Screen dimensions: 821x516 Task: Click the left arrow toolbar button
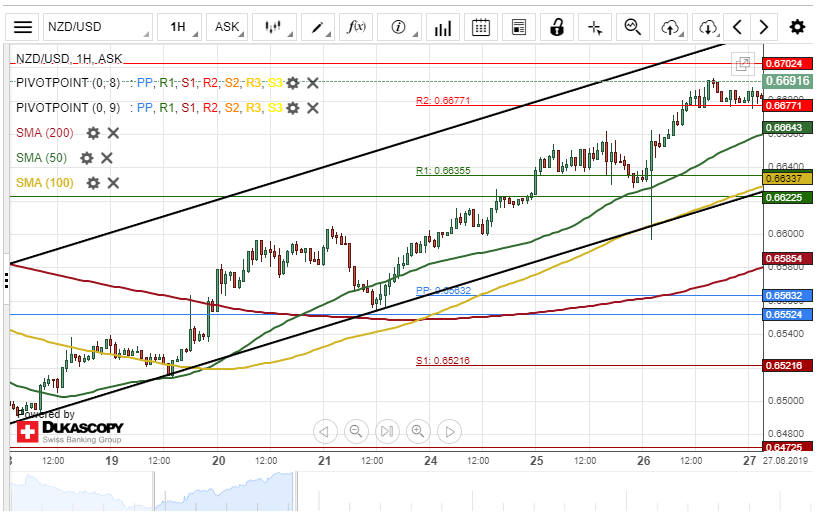(x=737, y=27)
